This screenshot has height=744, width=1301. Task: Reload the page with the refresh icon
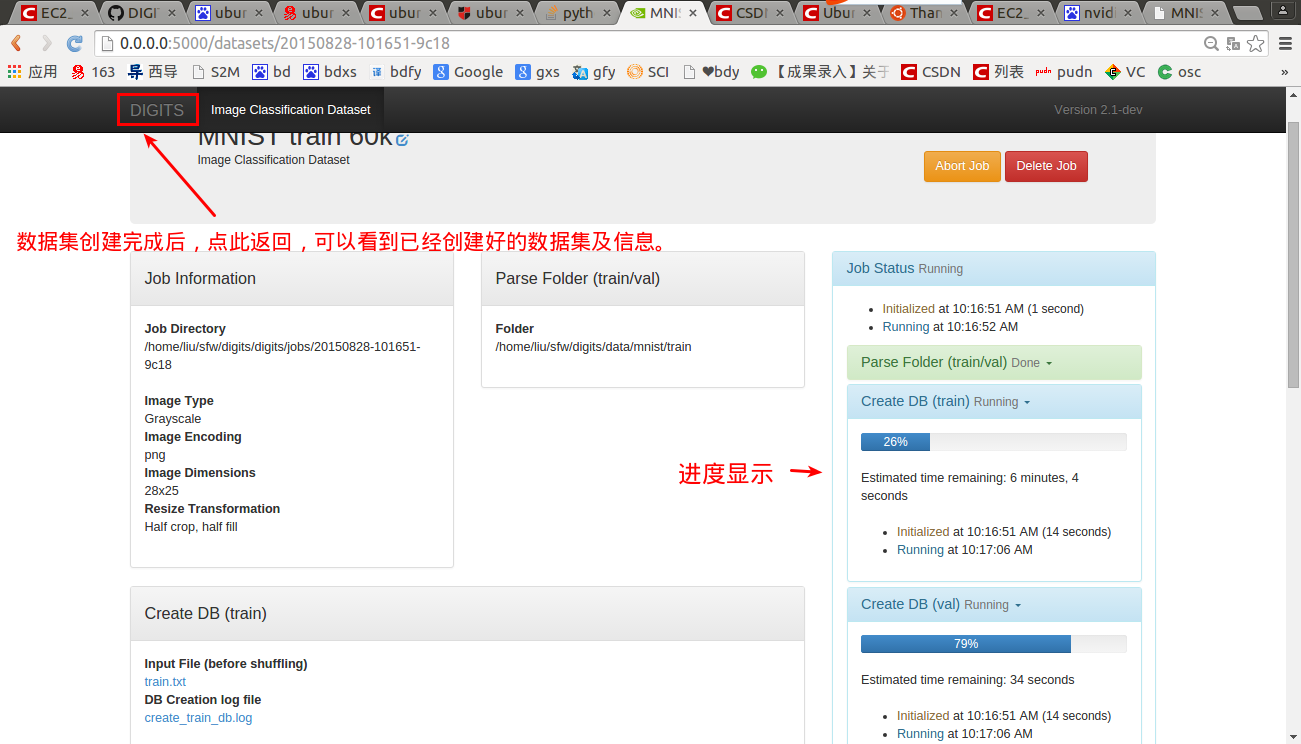(x=75, y=44)
